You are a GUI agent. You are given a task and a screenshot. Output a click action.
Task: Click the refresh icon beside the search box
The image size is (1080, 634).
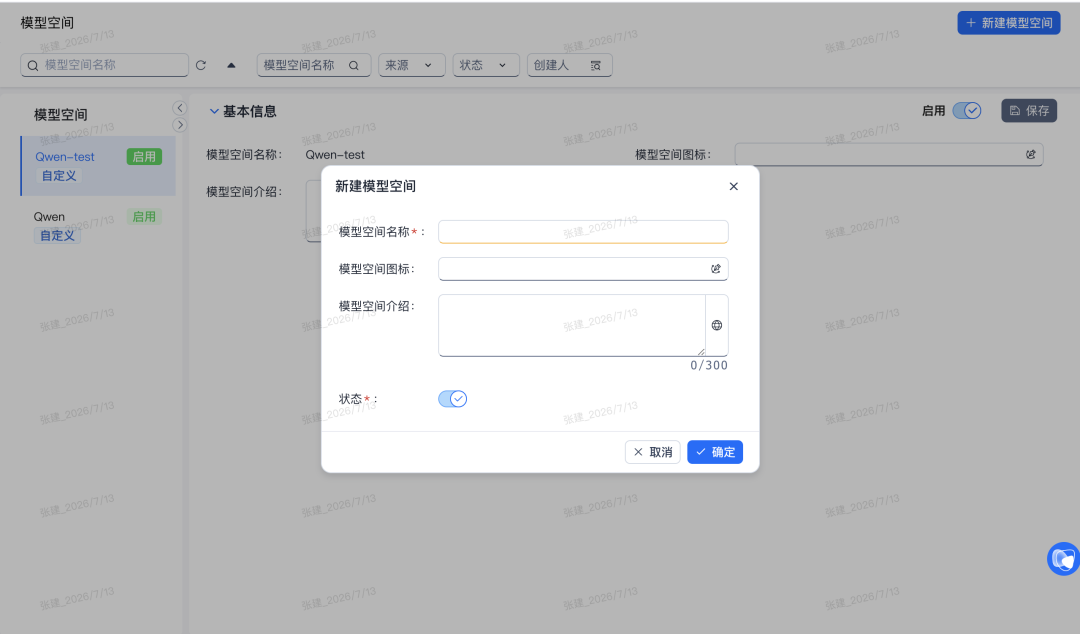tap(200, 65)
